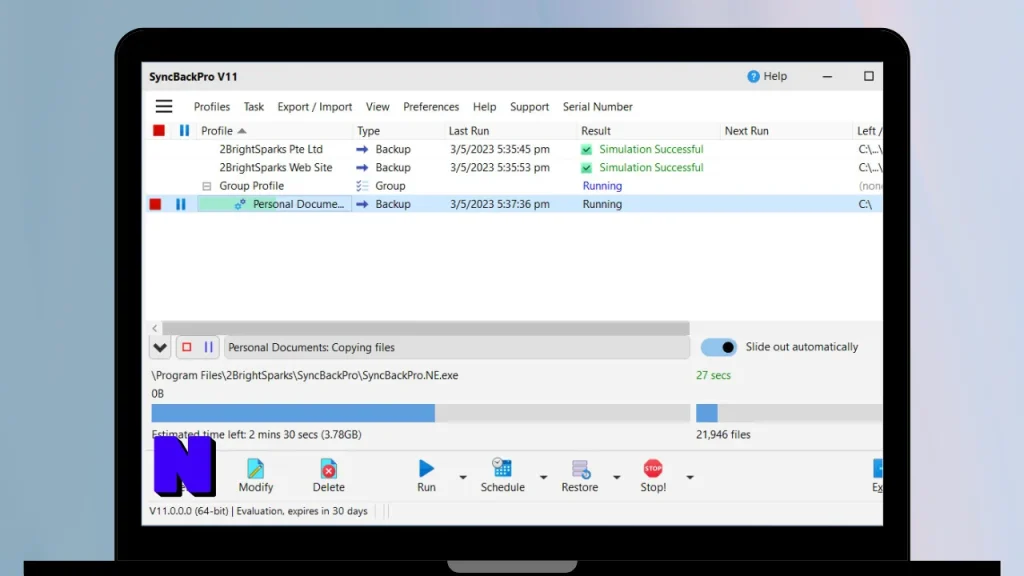Screen dimensions: 1024x576
Task: Click the Schedule calendar icon
Action: [x=502, y=468]
